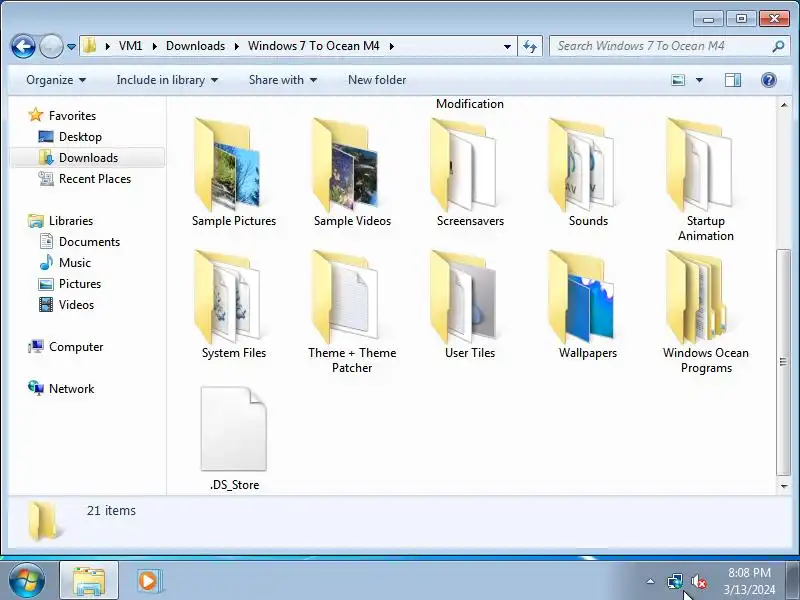
Task: Open the Sample Pictures folder
Action: coord(233,172)
